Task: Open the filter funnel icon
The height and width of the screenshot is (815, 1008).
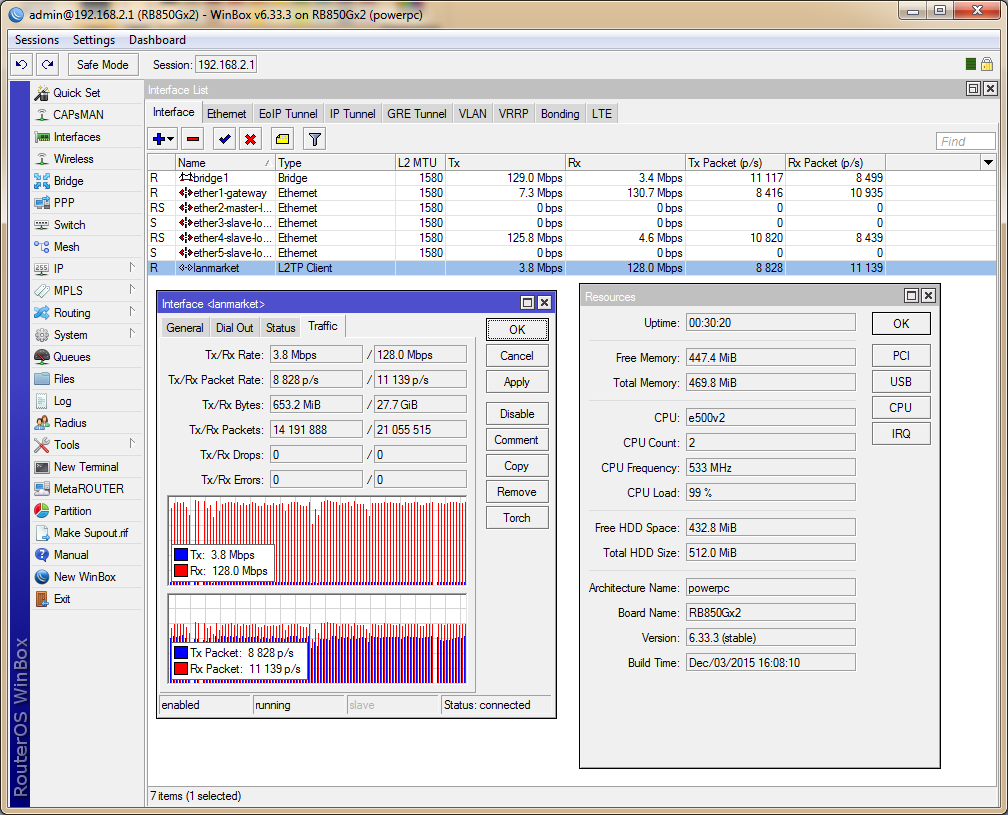Action: [x=313, y=138]
